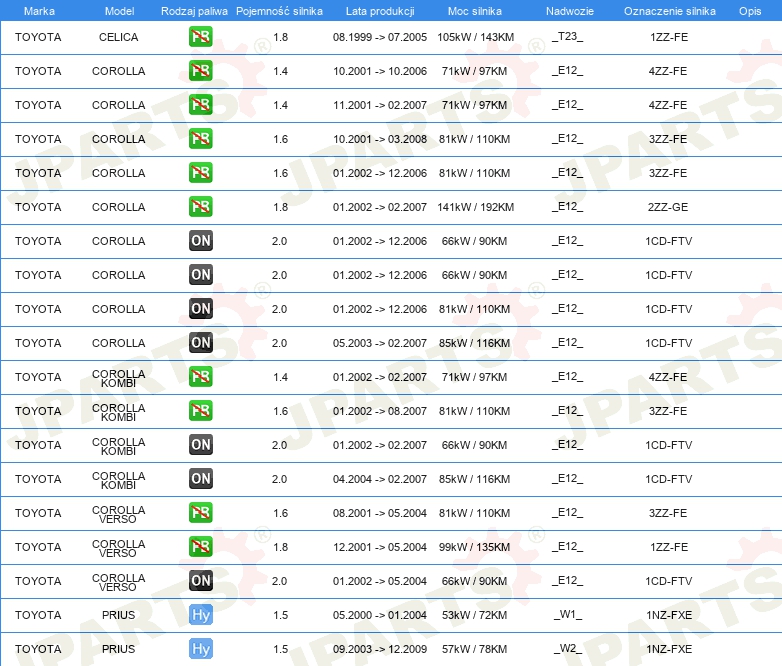
Task: Click the petrol icon in the 11.2001 -> 02.2007 Corolla row
Action: pyautogui.click(x=200, y=104)
